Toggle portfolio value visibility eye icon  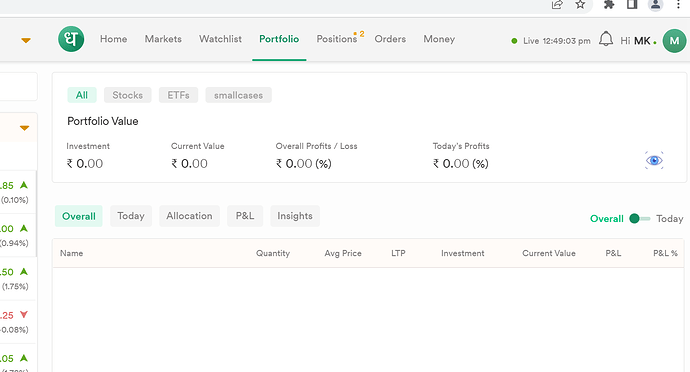point(654,160)
